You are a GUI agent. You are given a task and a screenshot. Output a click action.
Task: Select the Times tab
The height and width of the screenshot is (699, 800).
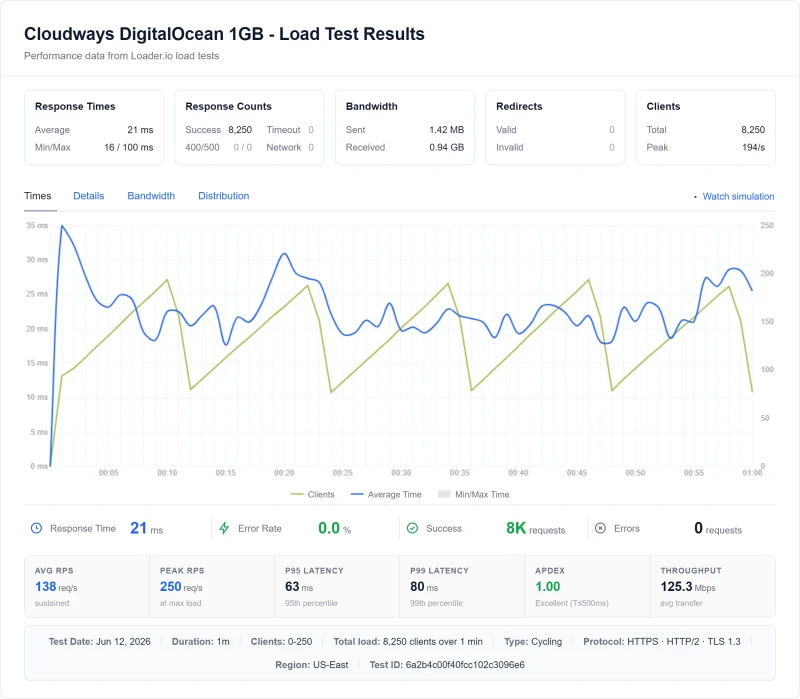38,196
